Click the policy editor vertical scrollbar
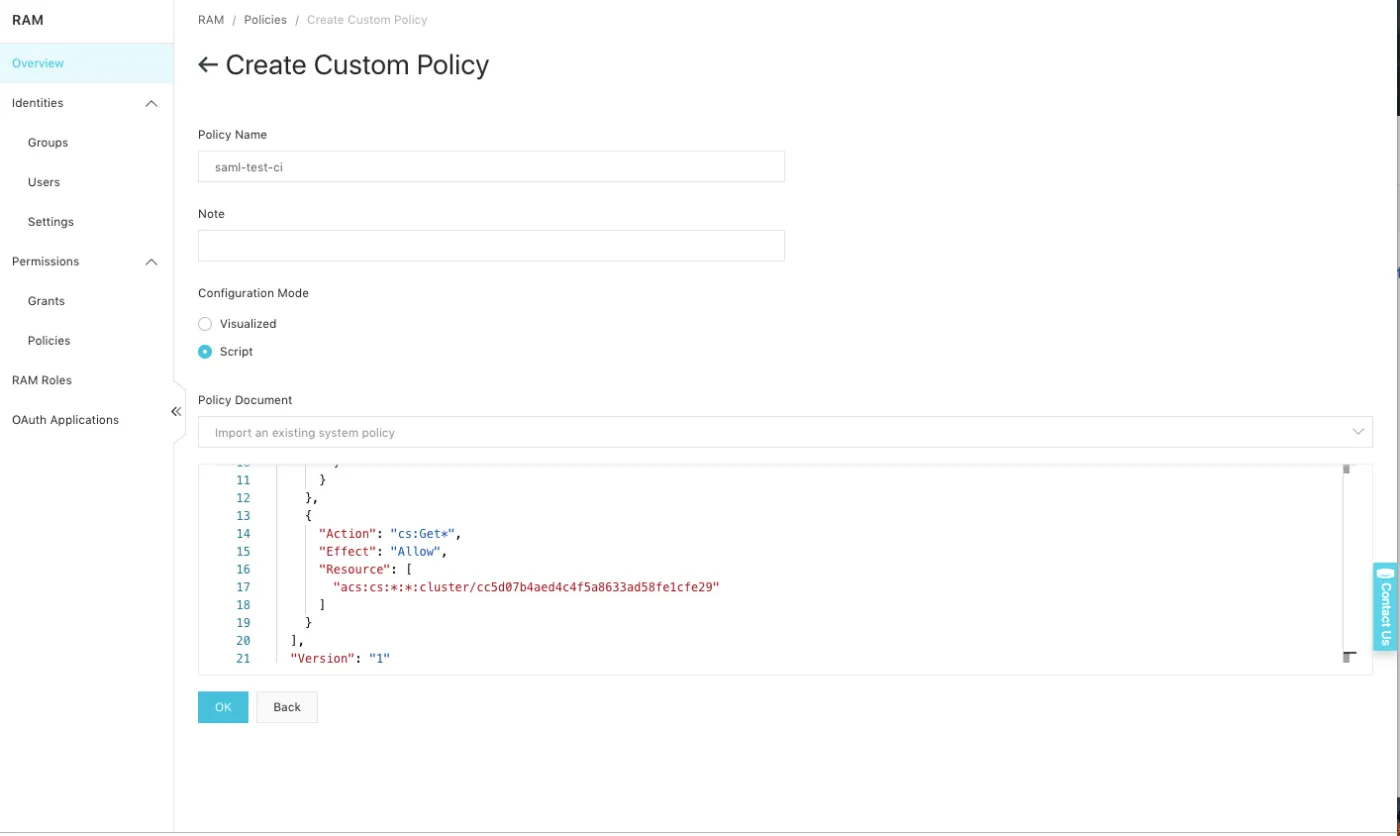This screenshot has height=836, width=1400. click(x=1347, y=562)
